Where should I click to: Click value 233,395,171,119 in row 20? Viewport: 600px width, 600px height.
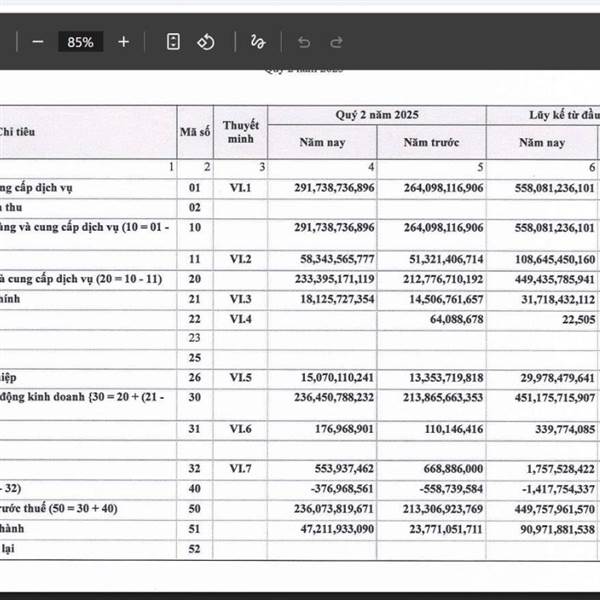click(334, 279)
